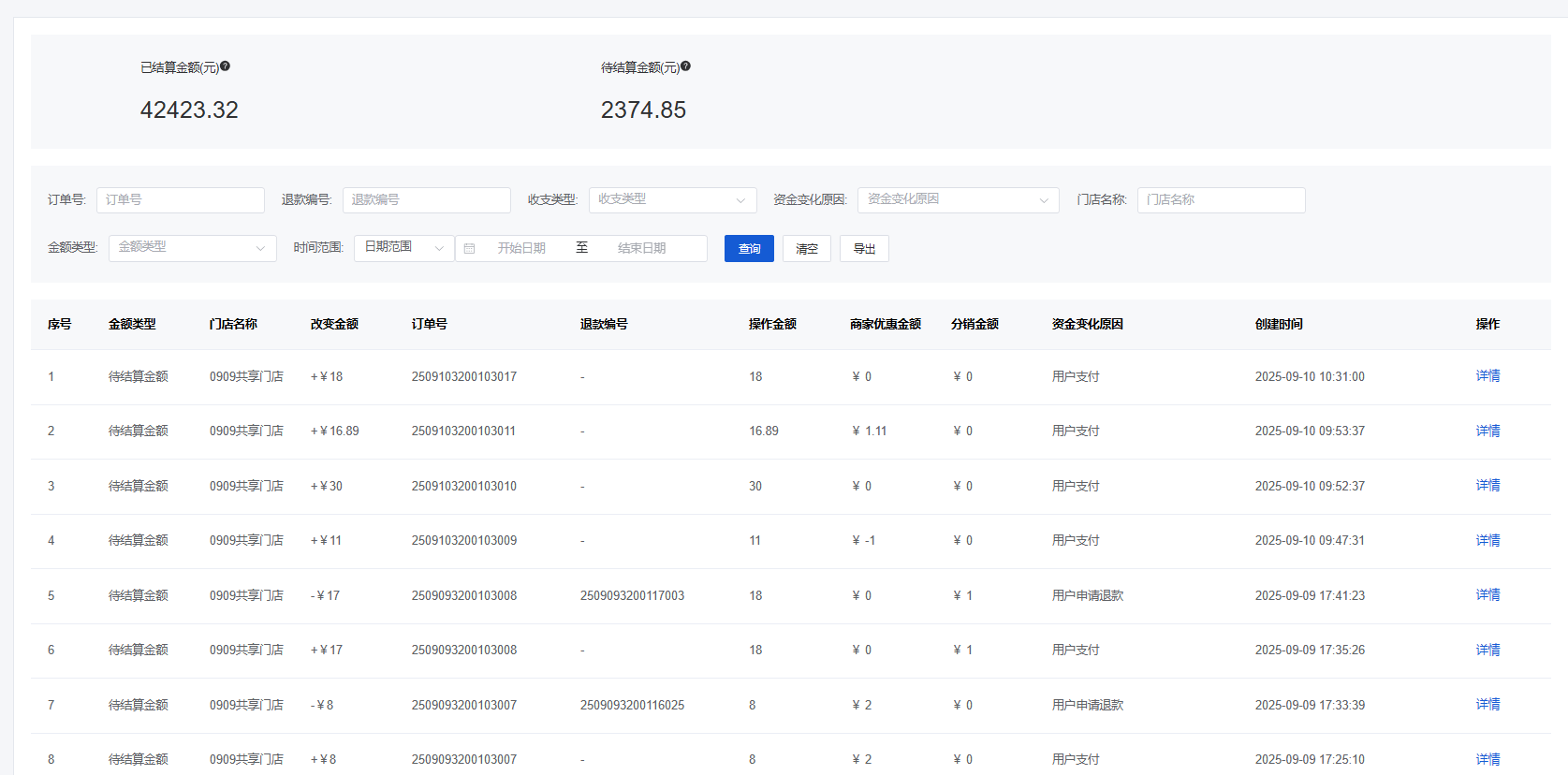This screenshot has height=775, width=1568.
Task: Click the 资金变化原因 column header
Action: point(1088,324)
